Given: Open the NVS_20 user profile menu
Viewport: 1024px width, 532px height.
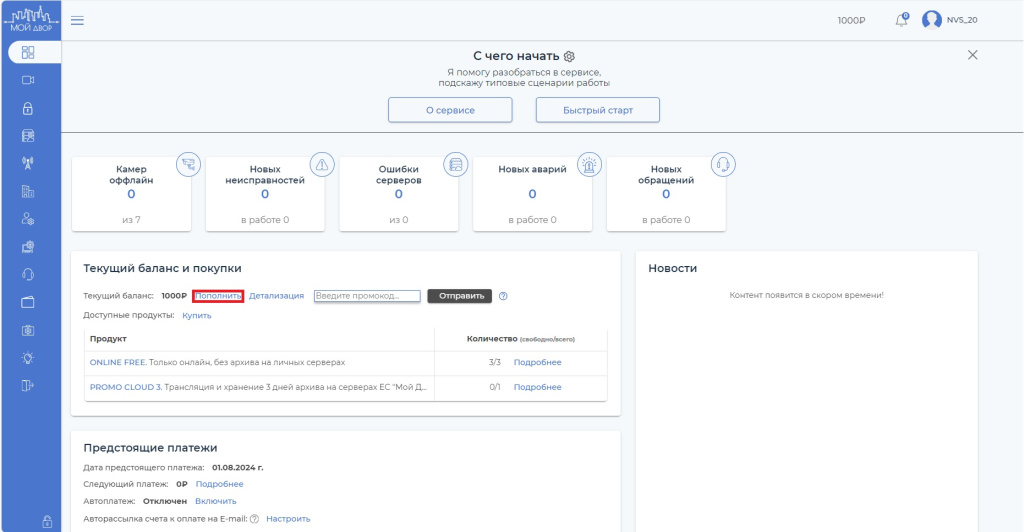Looking at the screenshot, I should point(946,20).
